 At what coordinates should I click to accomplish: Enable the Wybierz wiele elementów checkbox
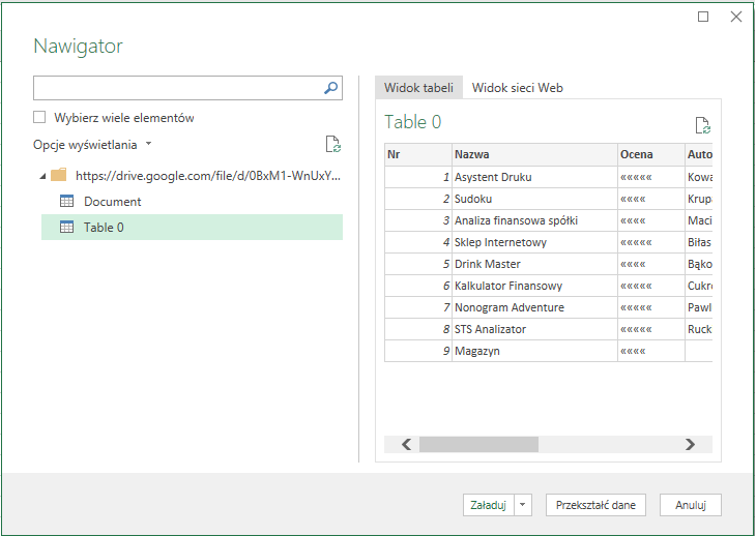(40, 118)
